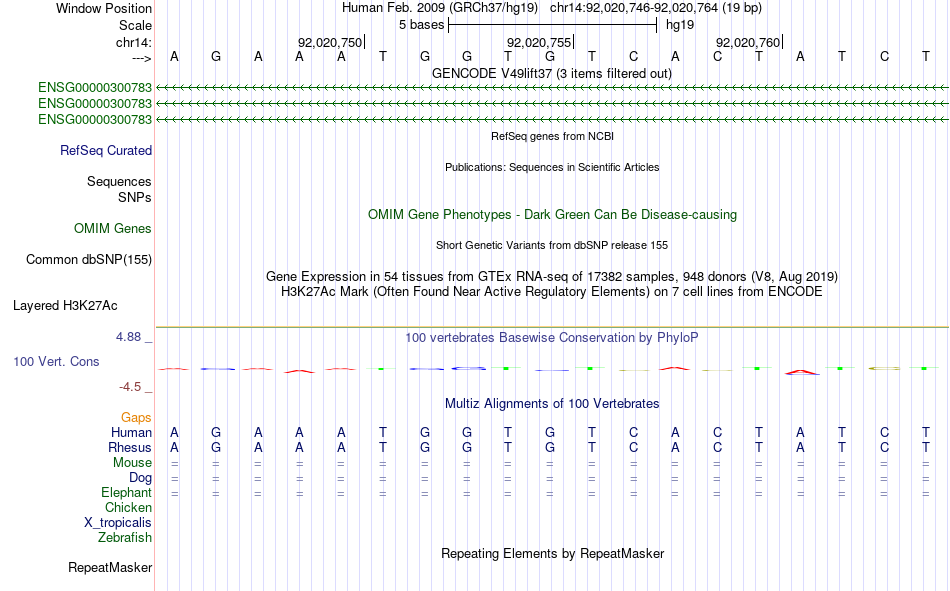This screenshot has height=591, width=950.
Task: Open Short Genetic Variants from dbSNP release 155
Action: (x=552, y=245)
